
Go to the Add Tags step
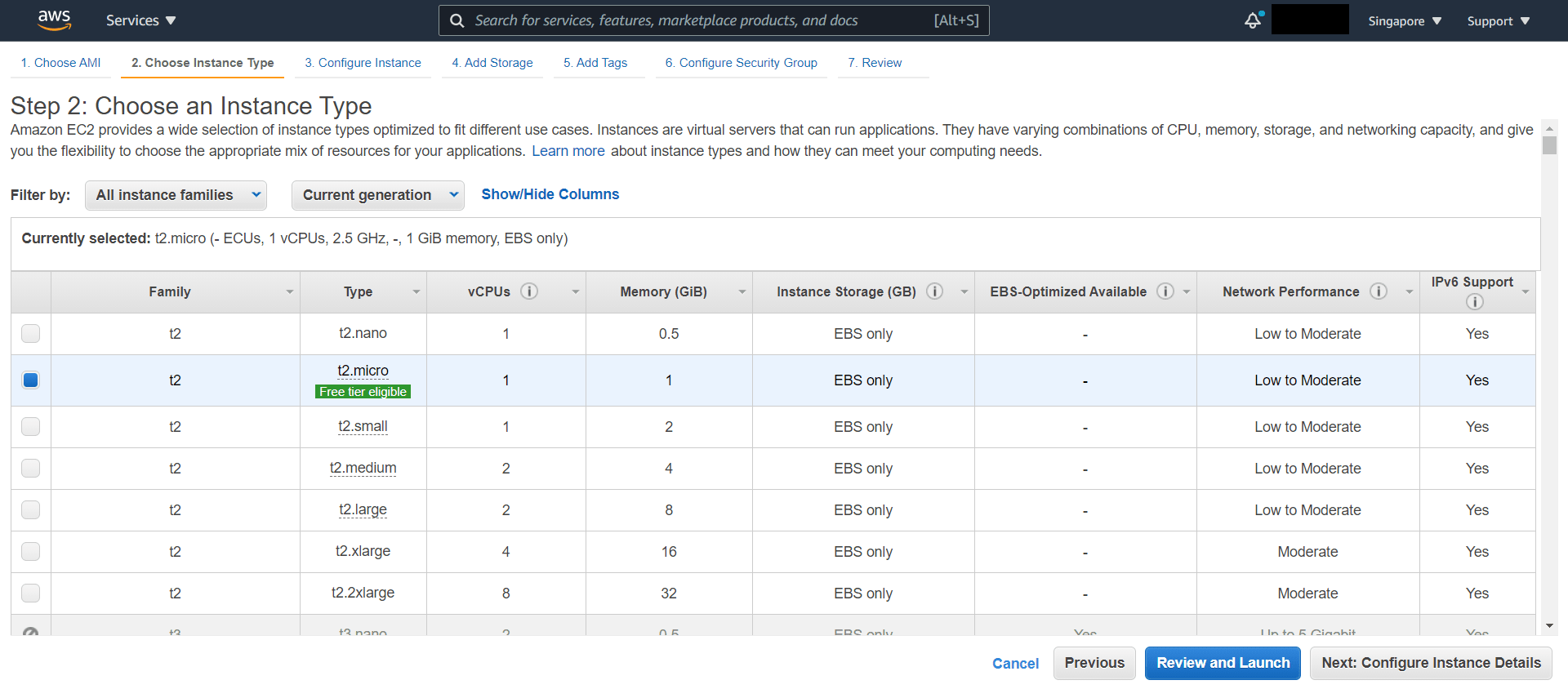tap(595, 63)
